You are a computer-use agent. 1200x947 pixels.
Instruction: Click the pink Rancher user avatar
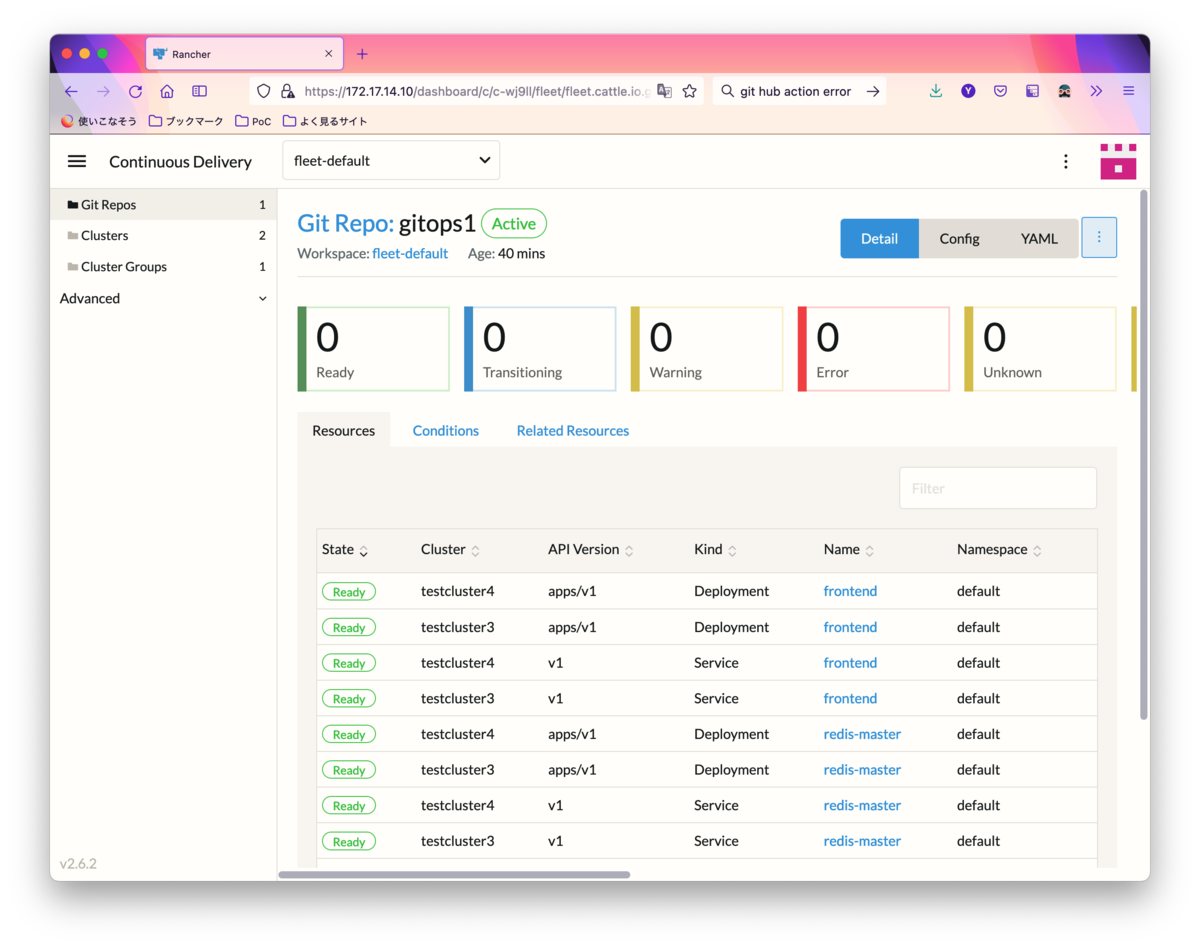click(x=1118, y=161)
